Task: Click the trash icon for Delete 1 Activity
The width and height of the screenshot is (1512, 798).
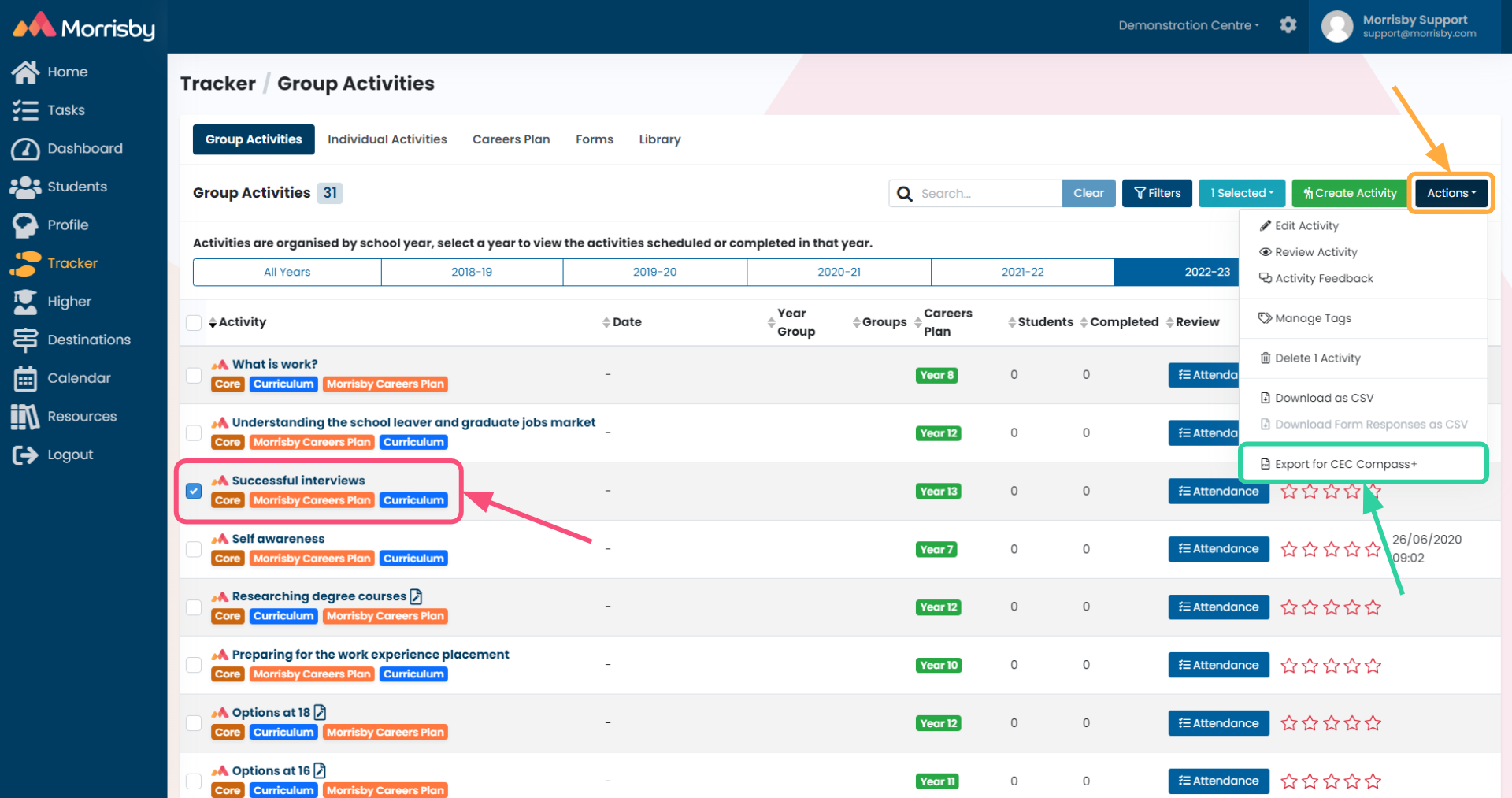Action: pyautogui.click(x=1266, y=358)
